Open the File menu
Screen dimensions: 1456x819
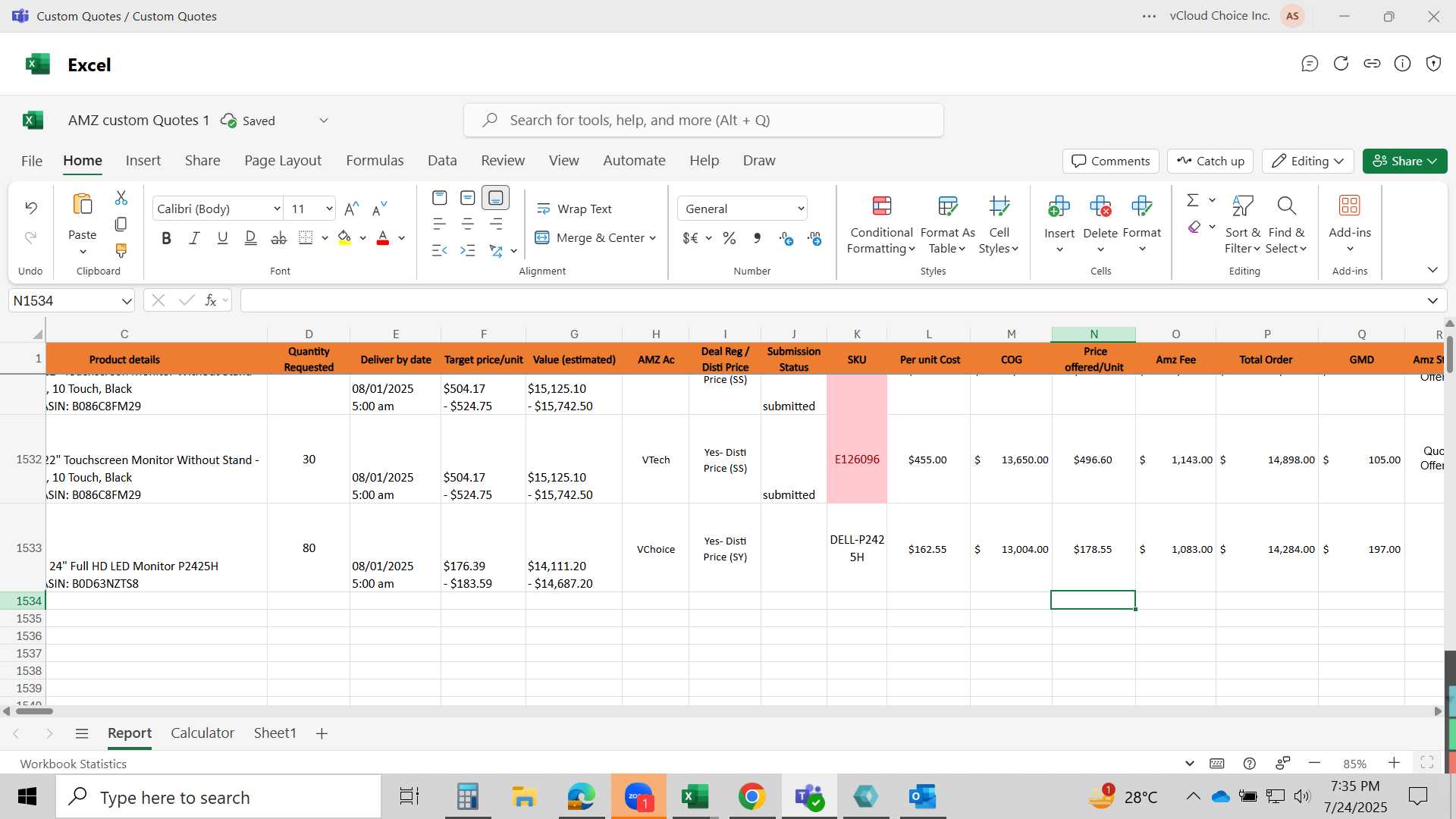point(32,161)
